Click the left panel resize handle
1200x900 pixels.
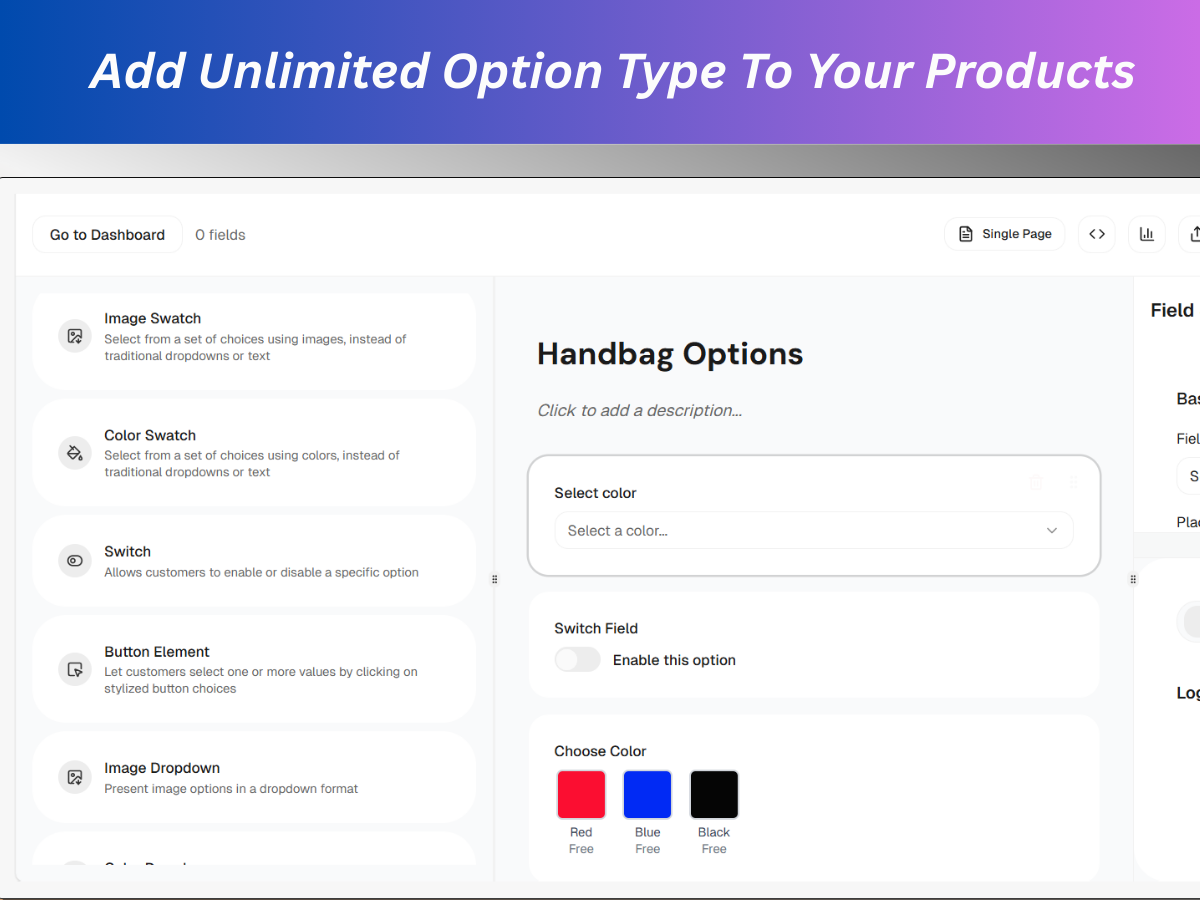coord(495,579)
